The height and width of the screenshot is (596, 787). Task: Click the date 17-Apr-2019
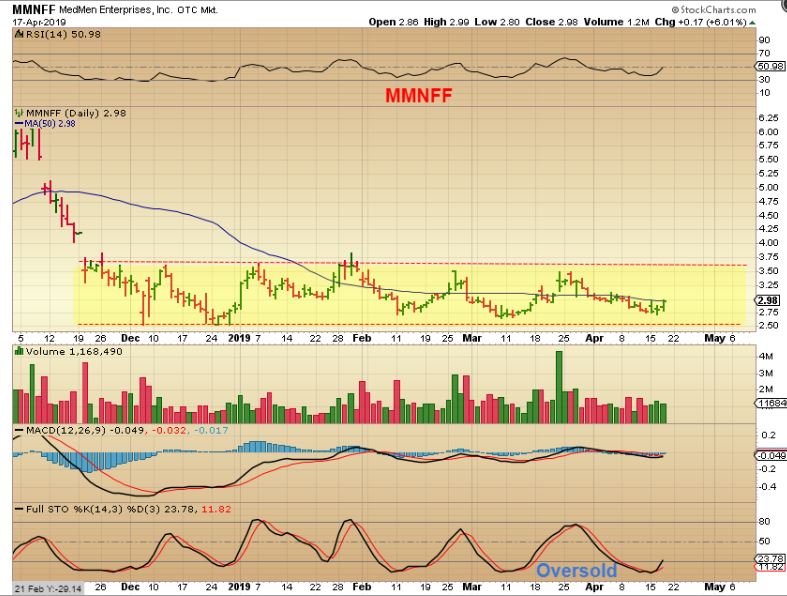[39, 22]
